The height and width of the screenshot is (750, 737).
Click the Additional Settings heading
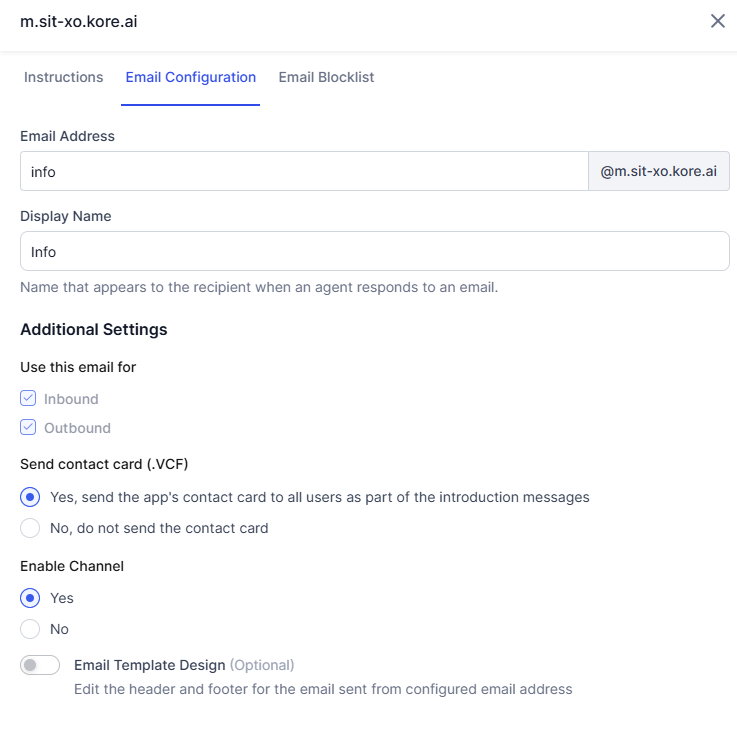(x=94, y=329)
